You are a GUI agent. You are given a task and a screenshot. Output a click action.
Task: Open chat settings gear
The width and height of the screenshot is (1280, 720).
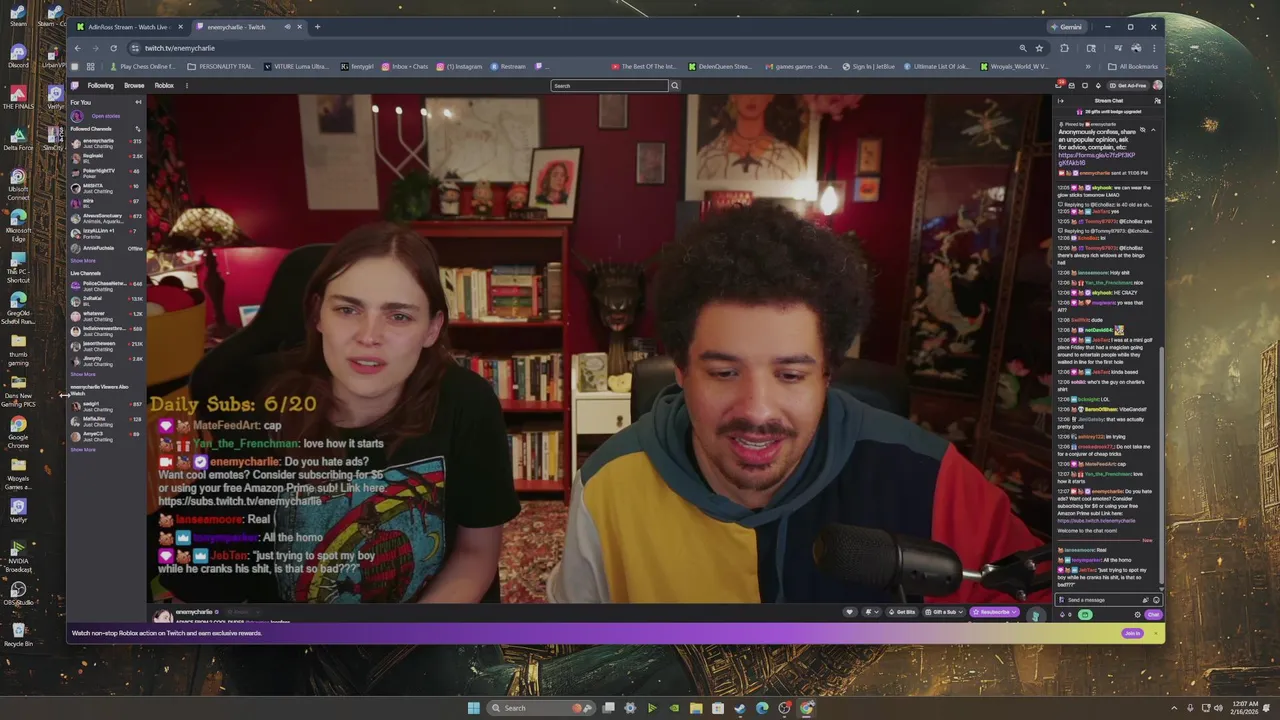(1137, 615)
